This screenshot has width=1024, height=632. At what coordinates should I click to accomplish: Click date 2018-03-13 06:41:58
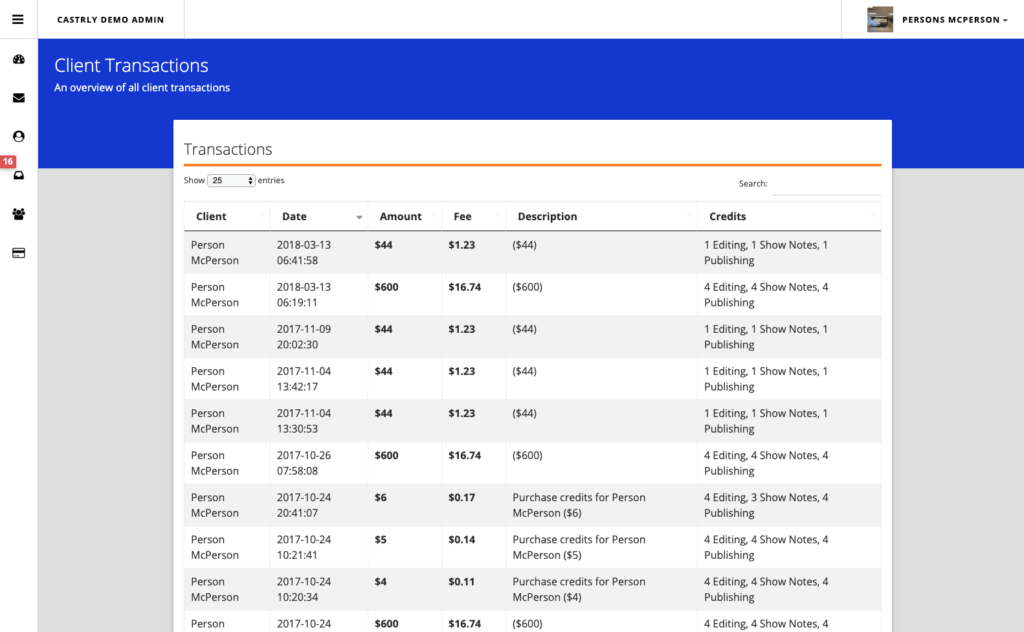click(304, 253)
